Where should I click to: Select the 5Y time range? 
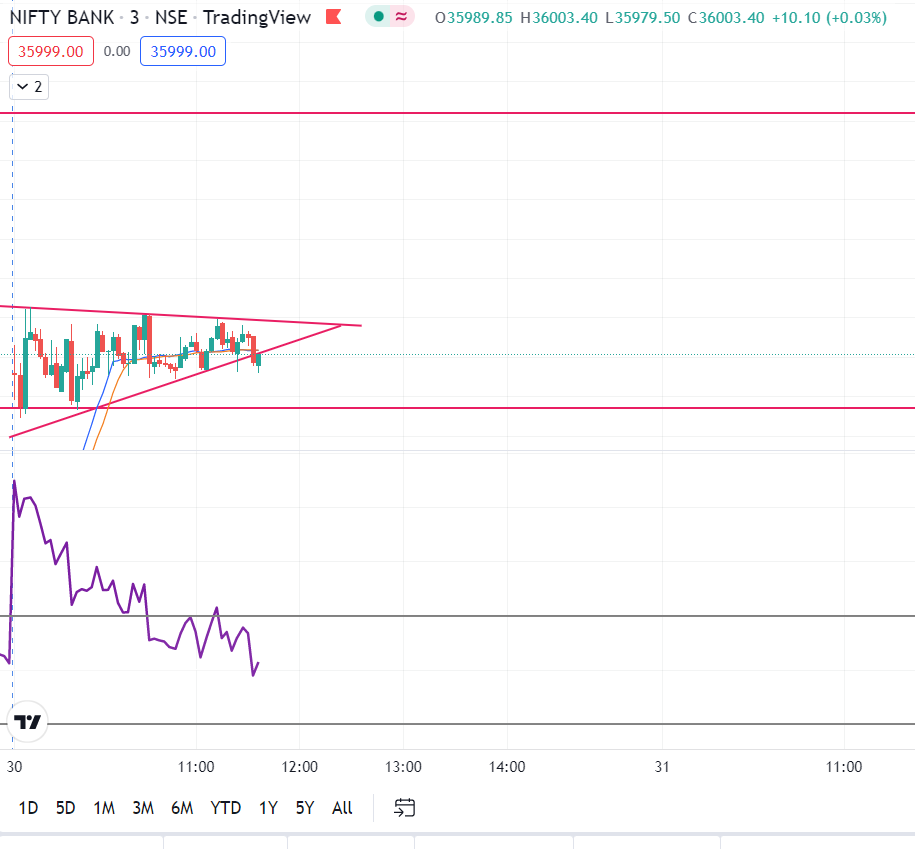(x=305, y=808)
